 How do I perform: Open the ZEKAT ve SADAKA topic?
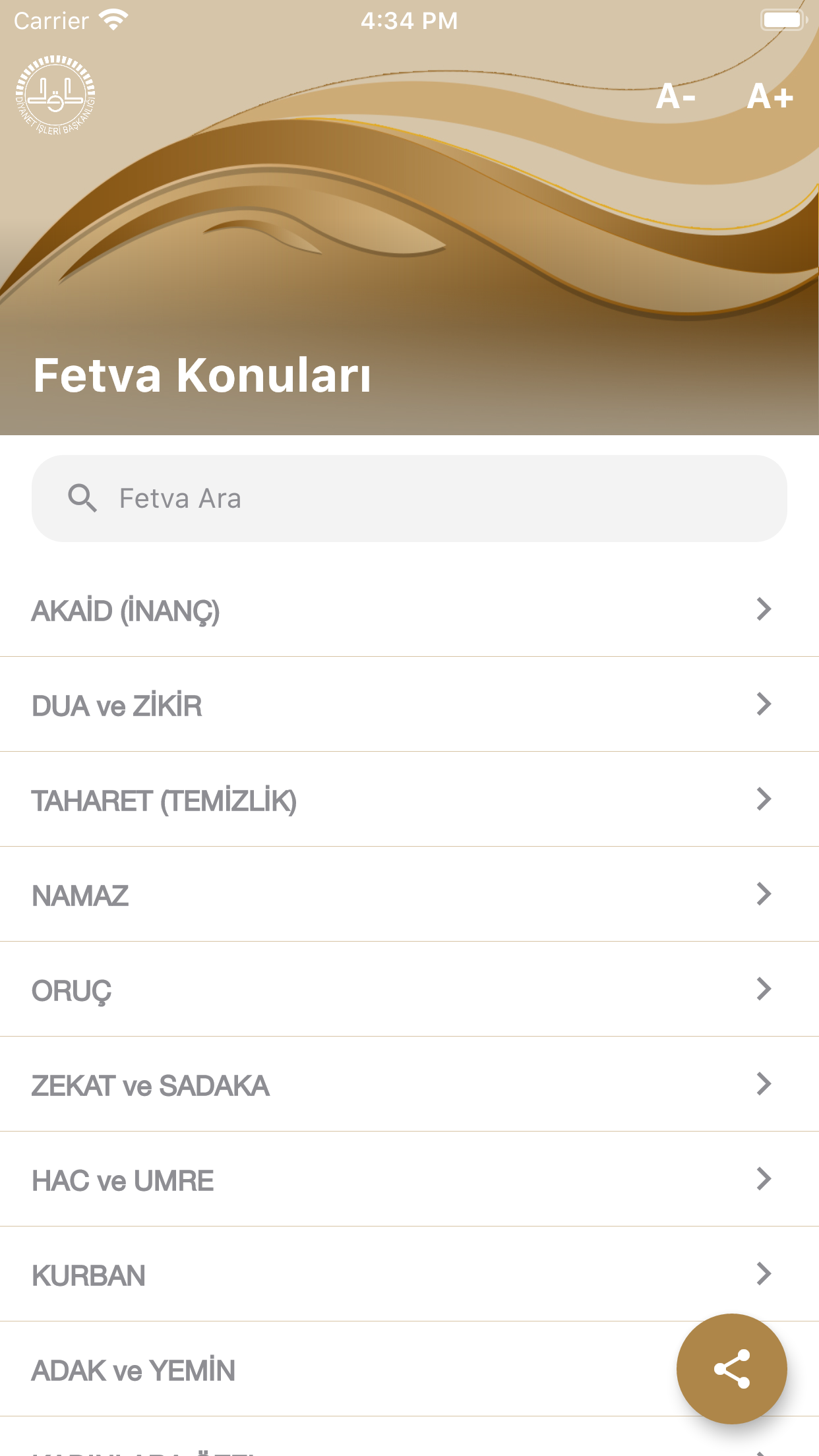point(151,1085)
